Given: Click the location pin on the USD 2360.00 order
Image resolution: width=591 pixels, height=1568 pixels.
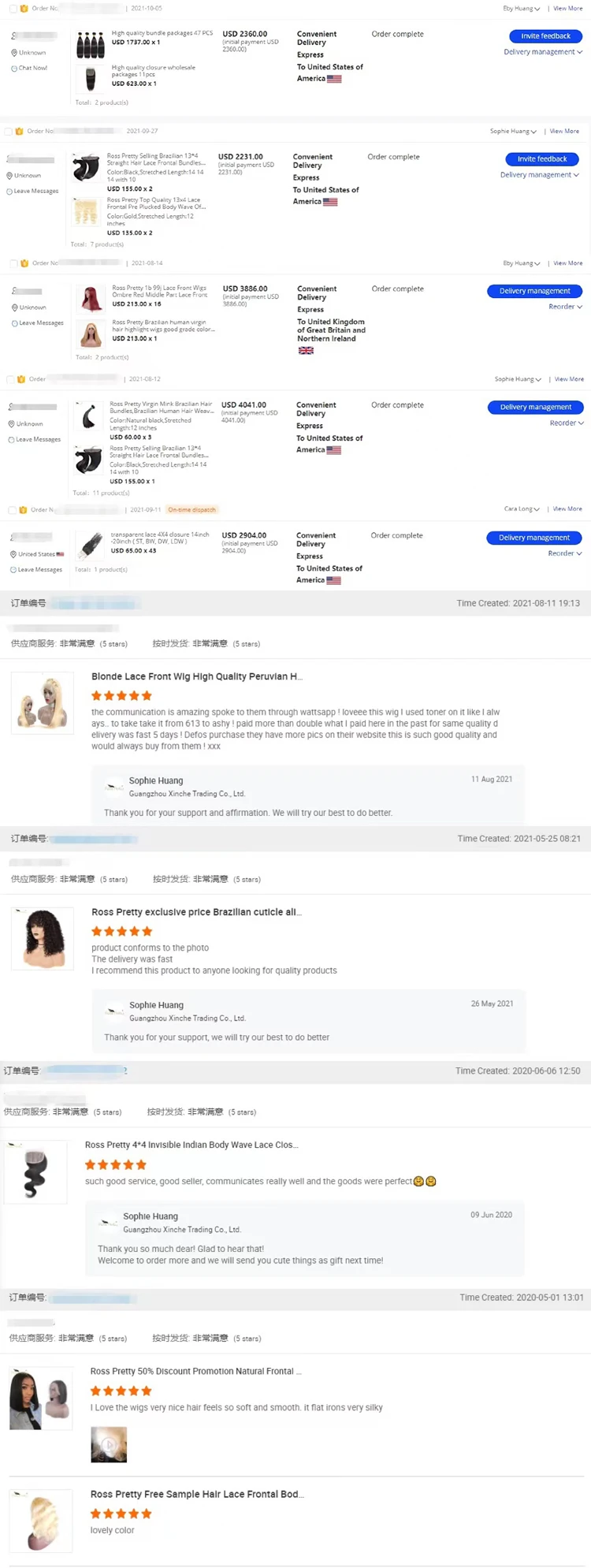Looking at the screenshot, I should click(14, 53).
